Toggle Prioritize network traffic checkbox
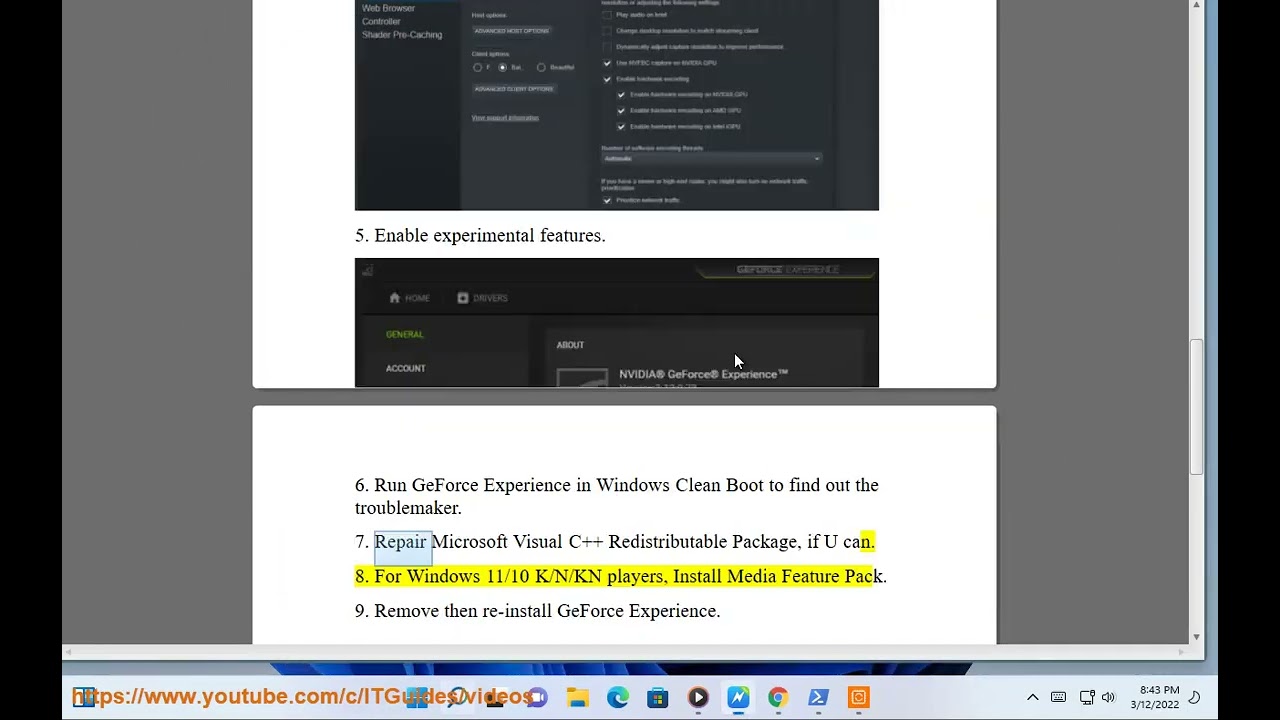This screenshot has height=720, width=1280. pyautogui.click(x=607, y=201)
